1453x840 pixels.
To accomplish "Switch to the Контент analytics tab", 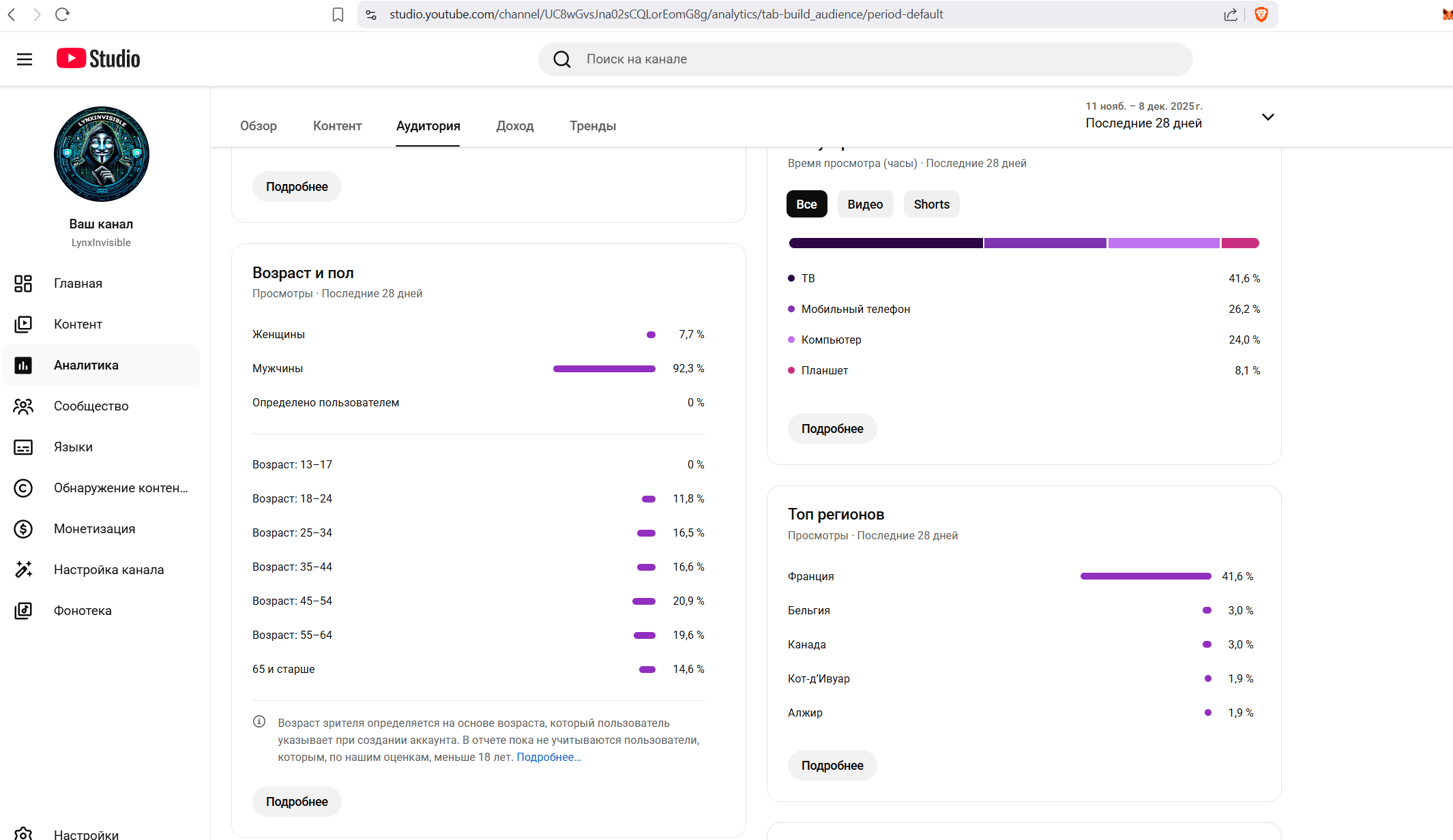I will (337, 126).
